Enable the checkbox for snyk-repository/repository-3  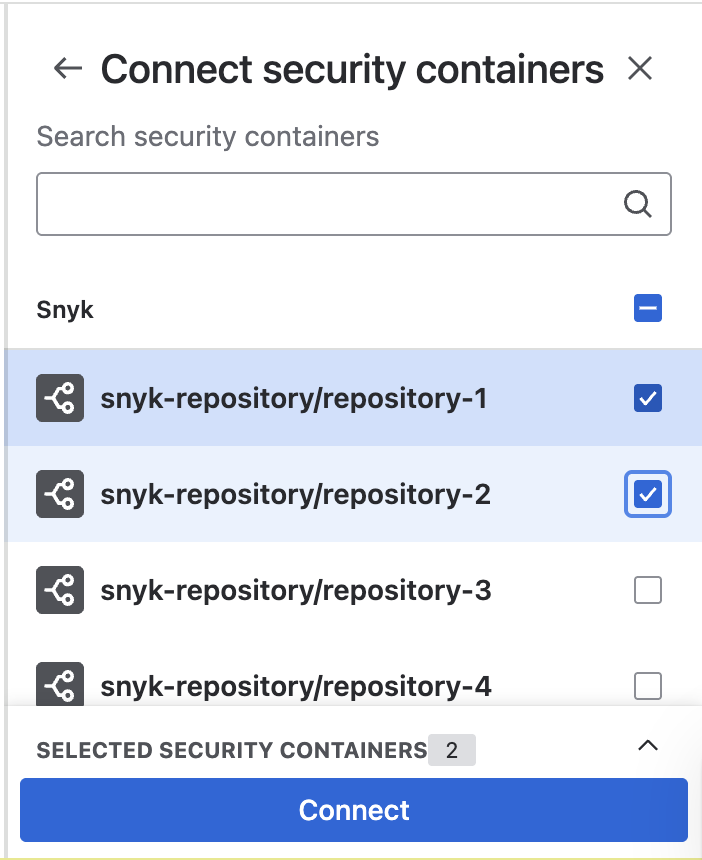click(648, 590)
